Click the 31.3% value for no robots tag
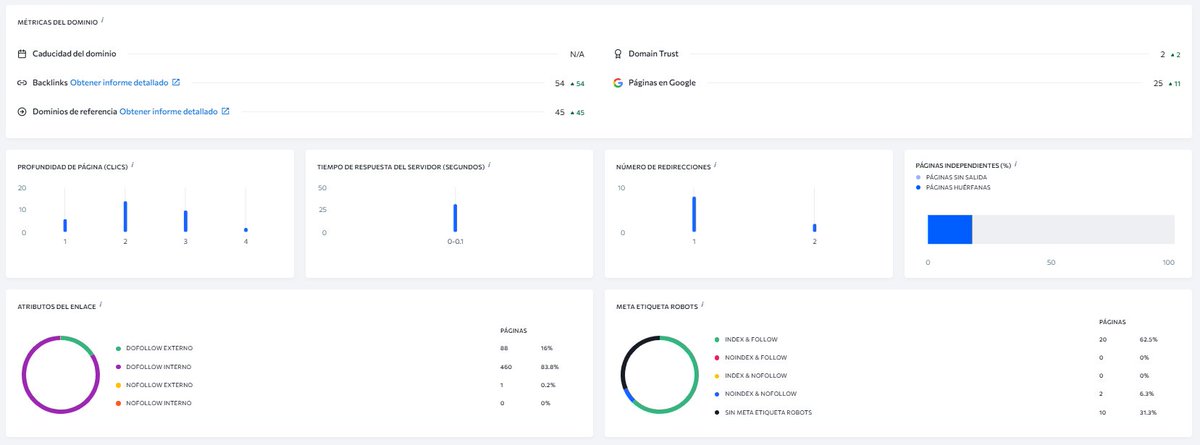Screen dimensions: 1200x445 [1149, 412]
